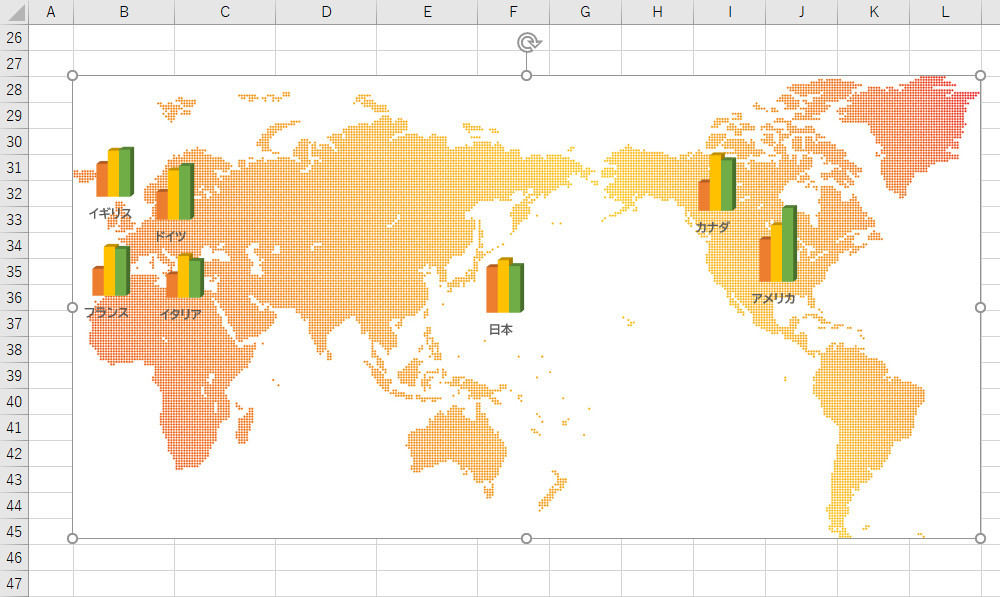Select column B header
The image size is (1000, 597).
pos(124,12)
